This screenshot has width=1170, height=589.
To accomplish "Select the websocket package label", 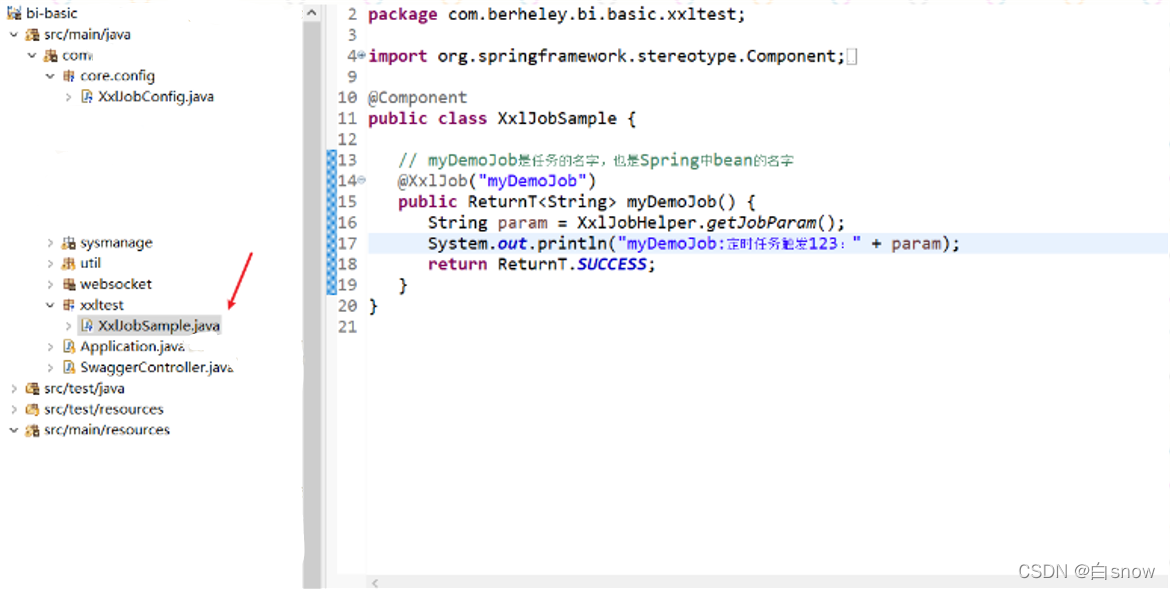I will coord(116,284).
